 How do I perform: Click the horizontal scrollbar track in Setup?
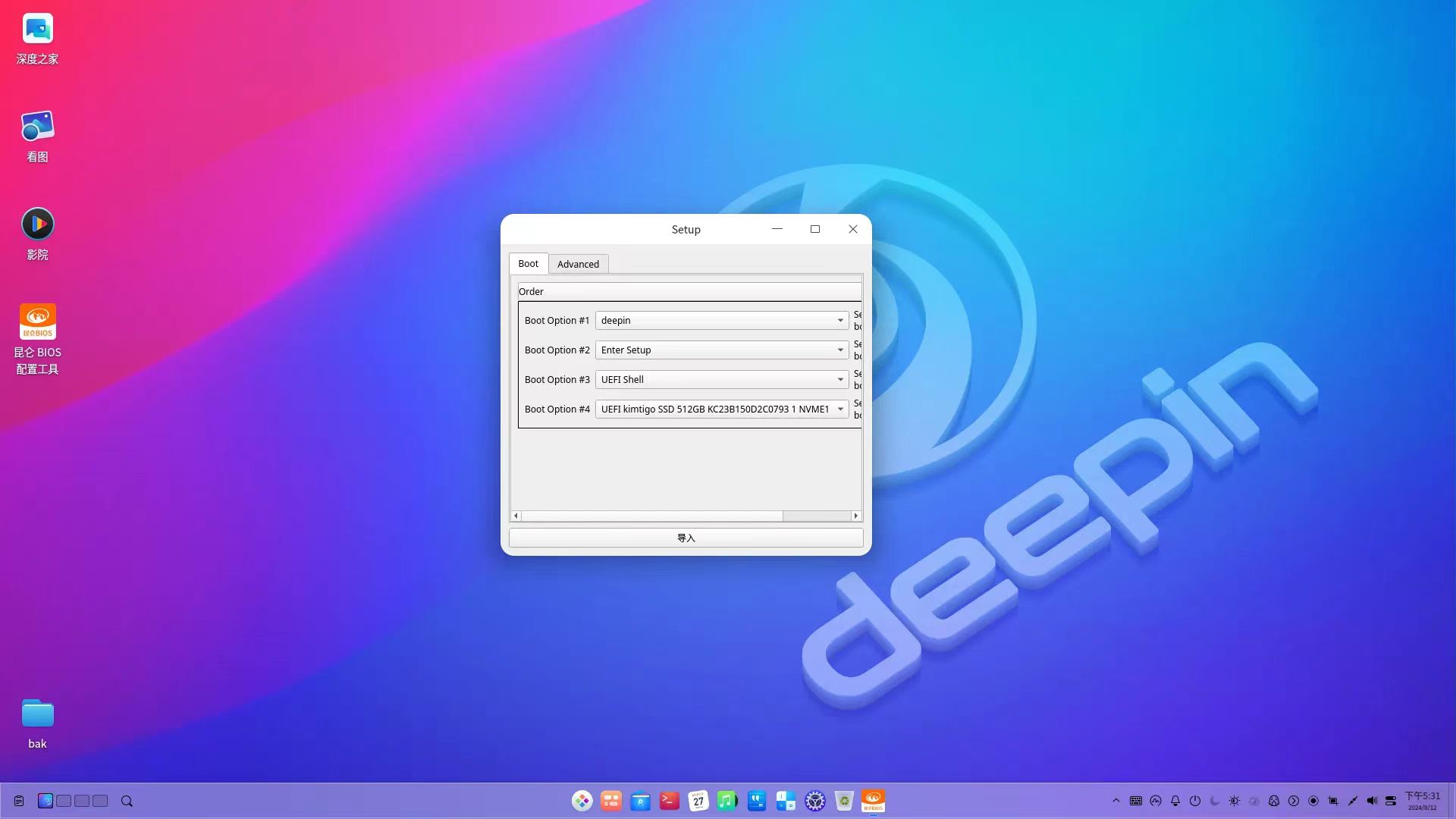pyautogui.click(x=817, y=516)
